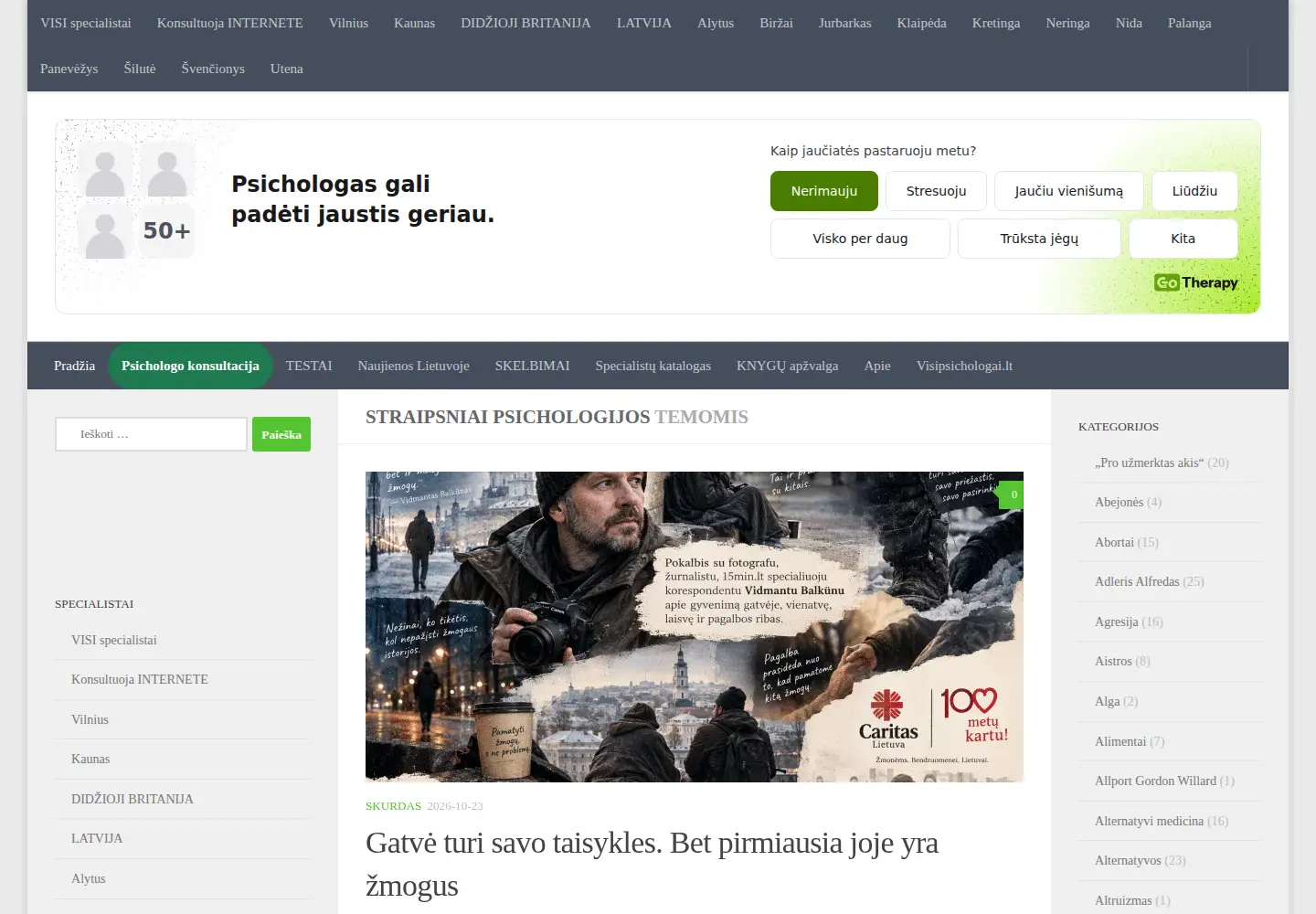
Task: Open Specialistų katalogas menu item
Action: [x=653, y=366]
